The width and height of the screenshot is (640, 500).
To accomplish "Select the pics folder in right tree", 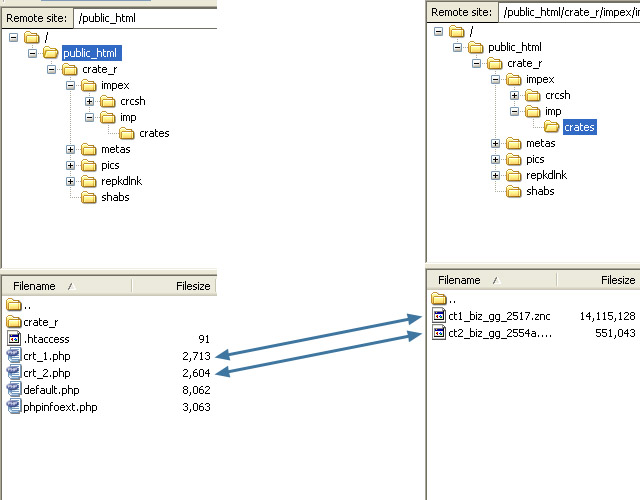I will click(x=534, y=159).
